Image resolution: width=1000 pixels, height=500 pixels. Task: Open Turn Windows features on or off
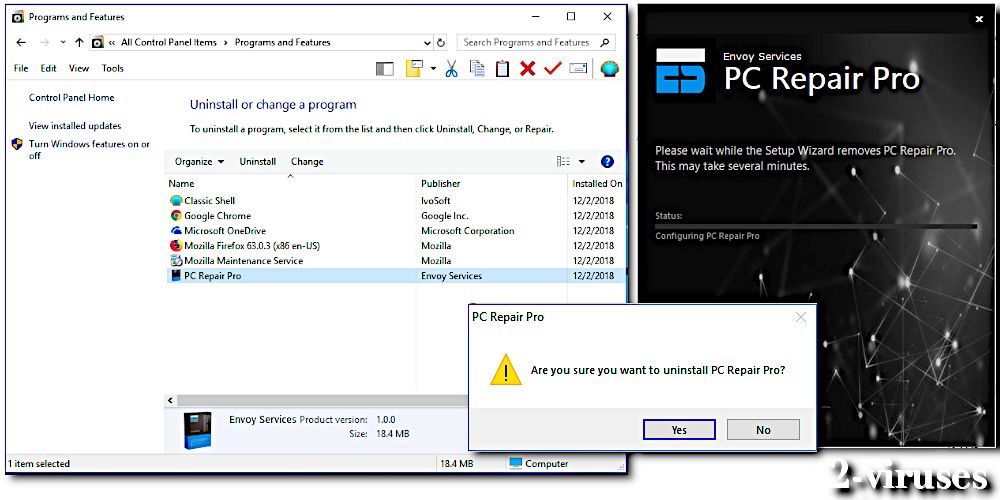89,150
